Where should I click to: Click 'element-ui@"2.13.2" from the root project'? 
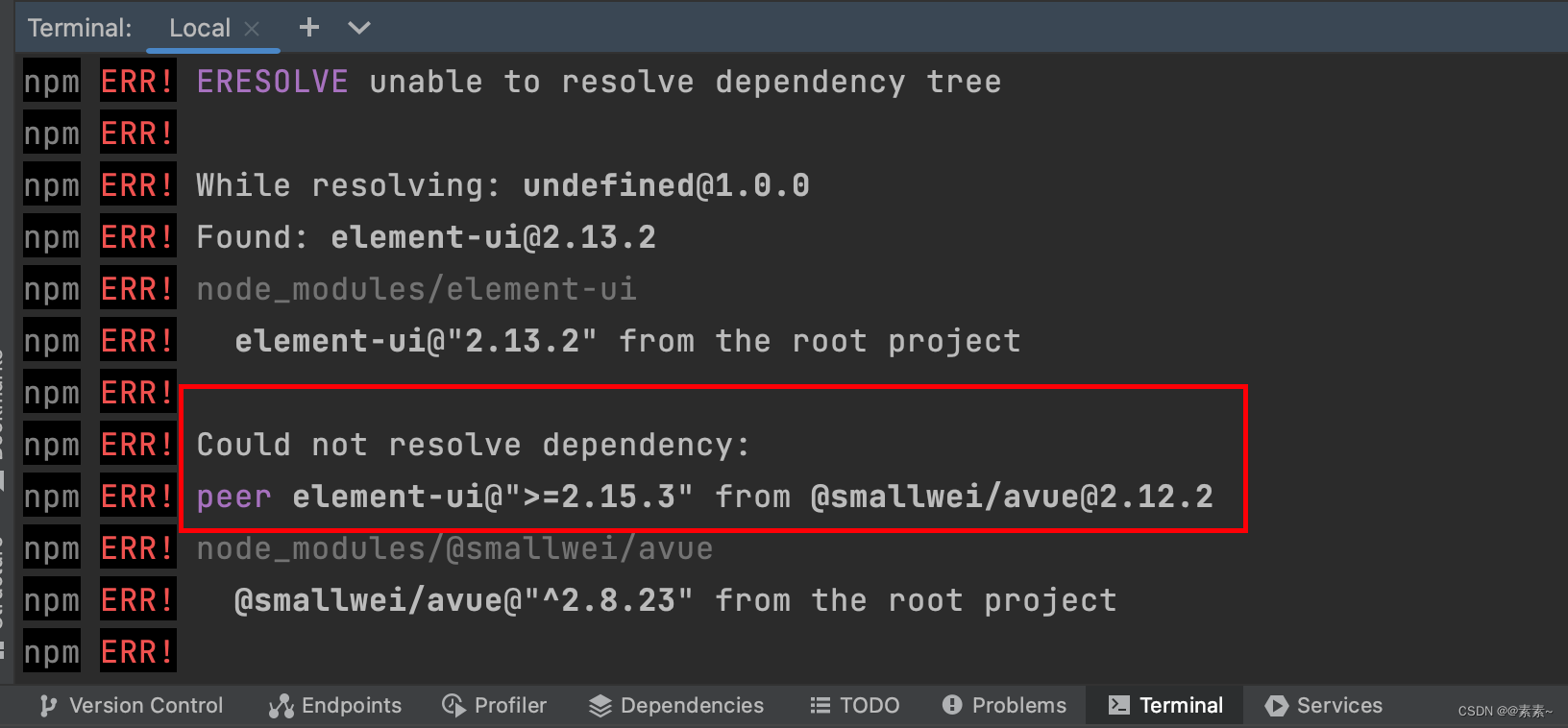click(x=627, y=341)
